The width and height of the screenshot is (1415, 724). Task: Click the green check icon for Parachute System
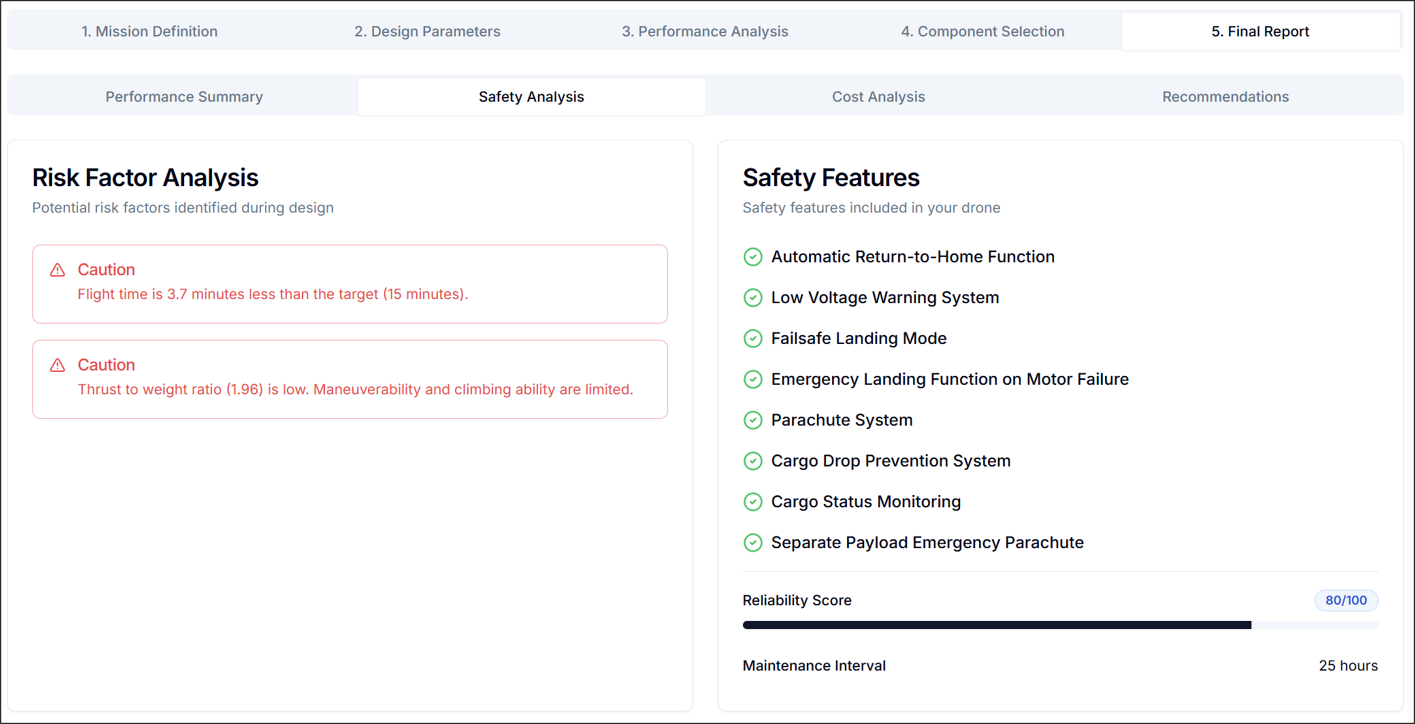pyautogui.click(x=753, y=420)
